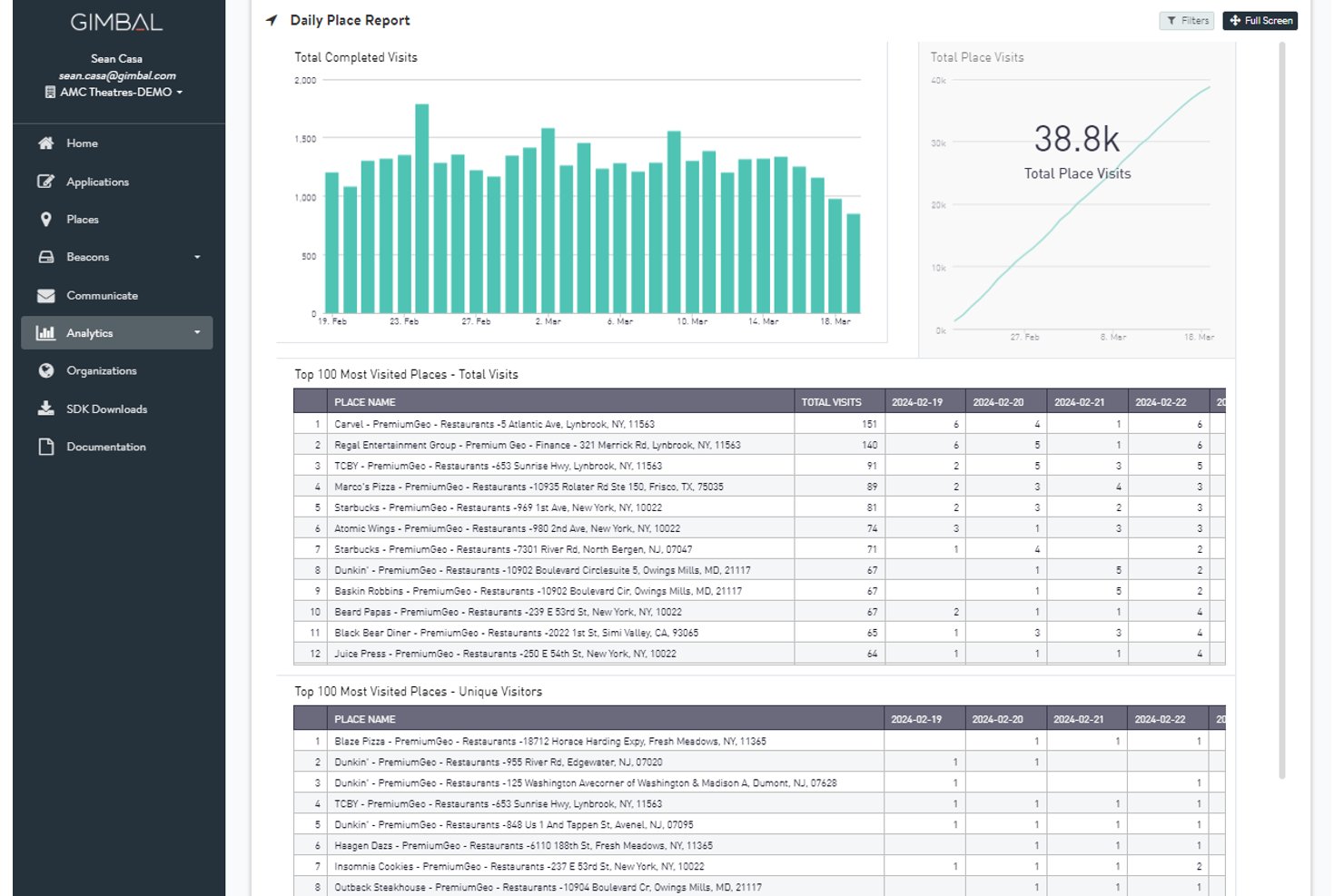Viewport: 1344px width, 896px height.
Task: Click the Places map pin icon
Action: [46, 220]
